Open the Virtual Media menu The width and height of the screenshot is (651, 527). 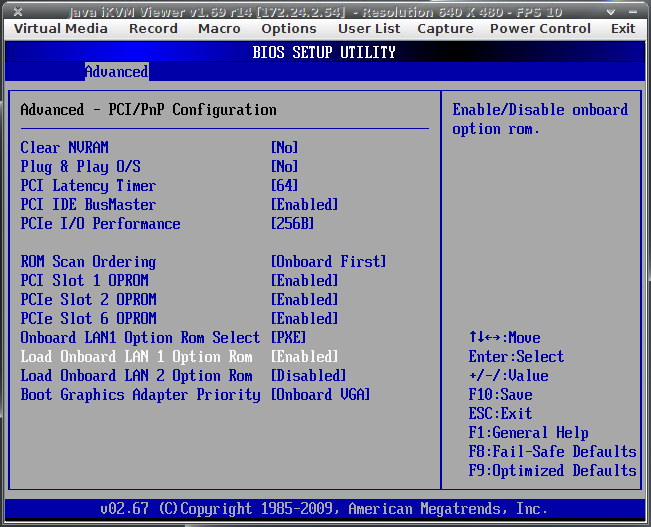(x=61, y=29)
